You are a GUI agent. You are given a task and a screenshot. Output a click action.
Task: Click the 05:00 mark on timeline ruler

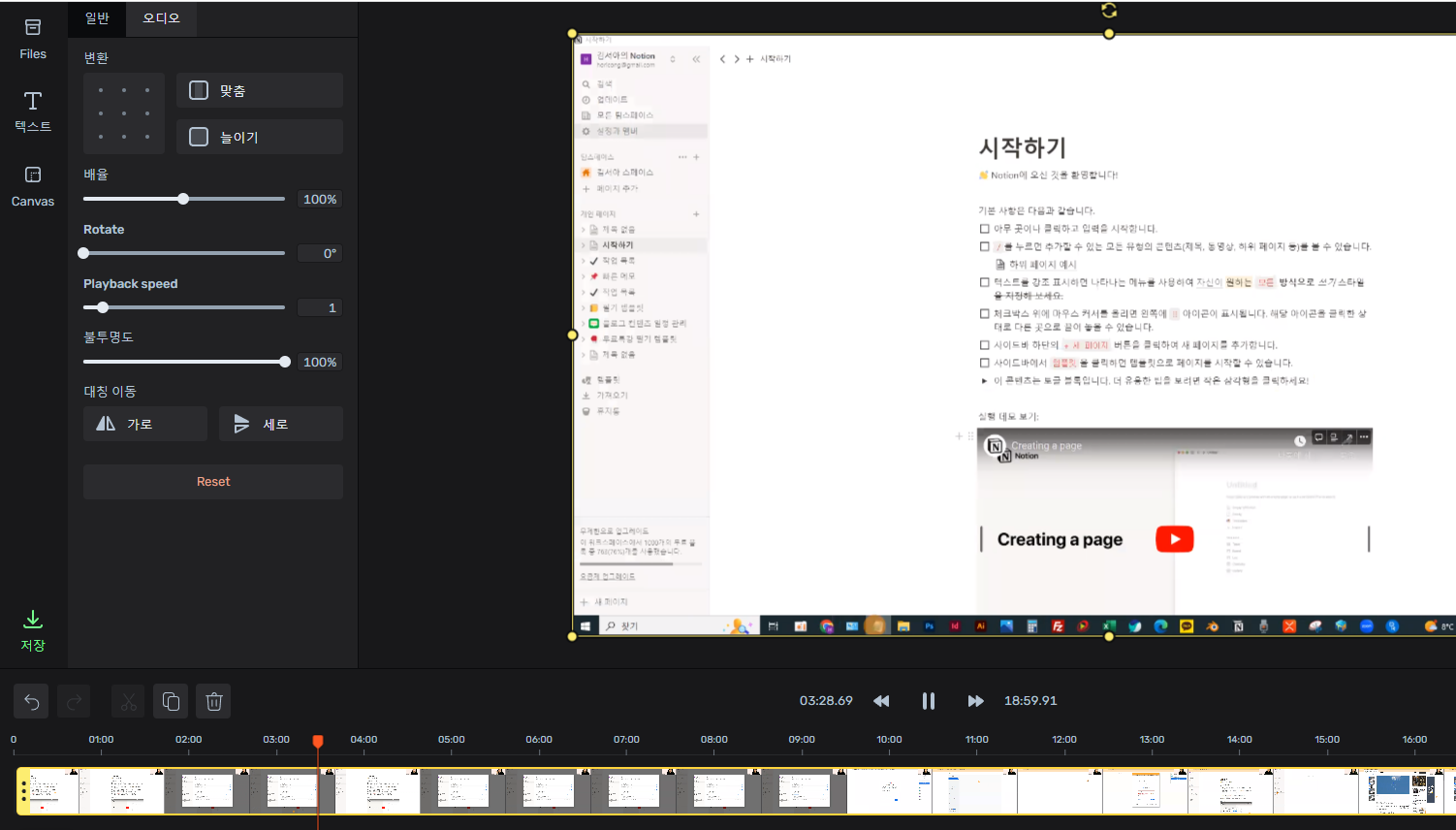pos(451,740)
